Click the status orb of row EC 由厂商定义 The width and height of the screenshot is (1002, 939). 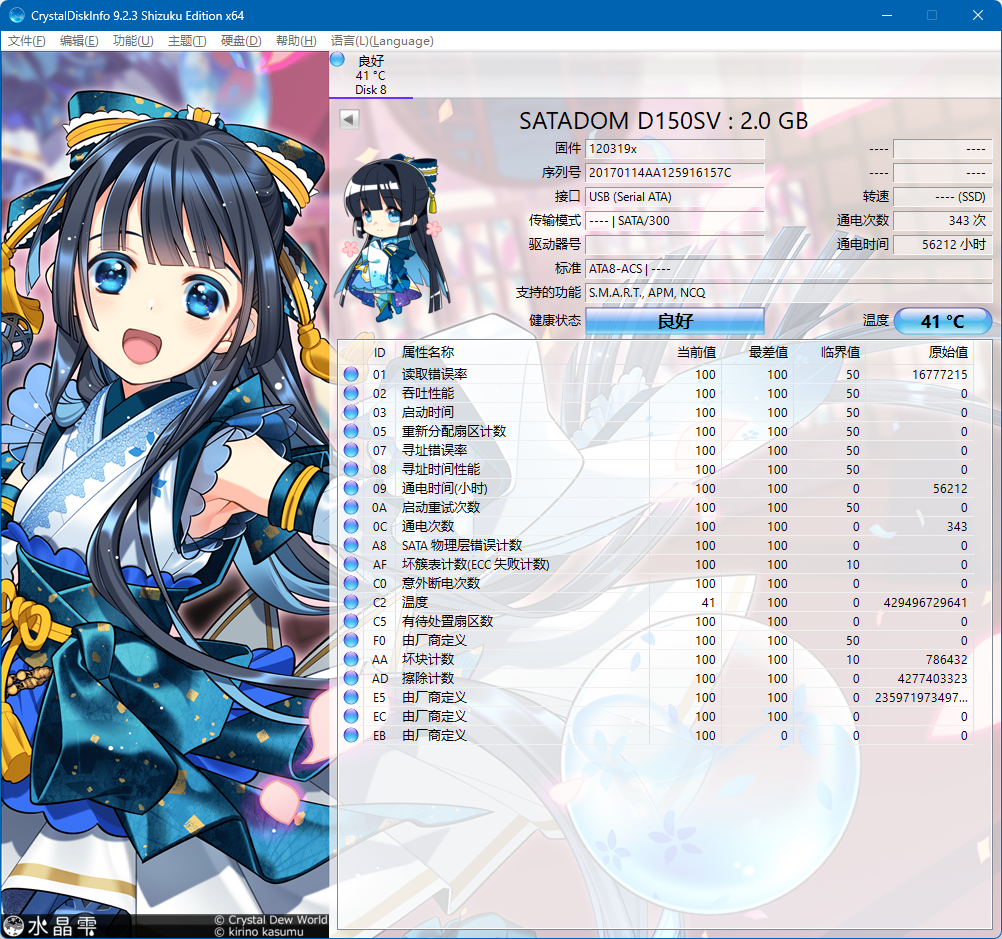pos(351,716)
